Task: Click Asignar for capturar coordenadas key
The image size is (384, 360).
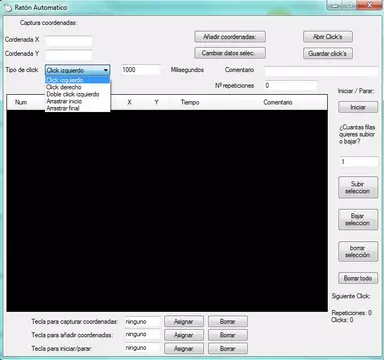Action: tap(184, 322)
